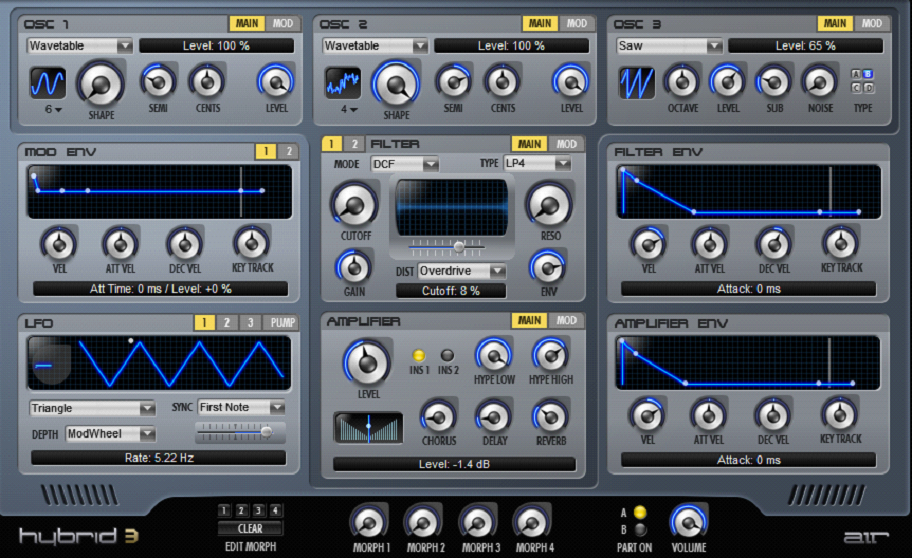The image size is (912, 558).
Task: Click the Filter Env graph display
Action: coord(749,191)
